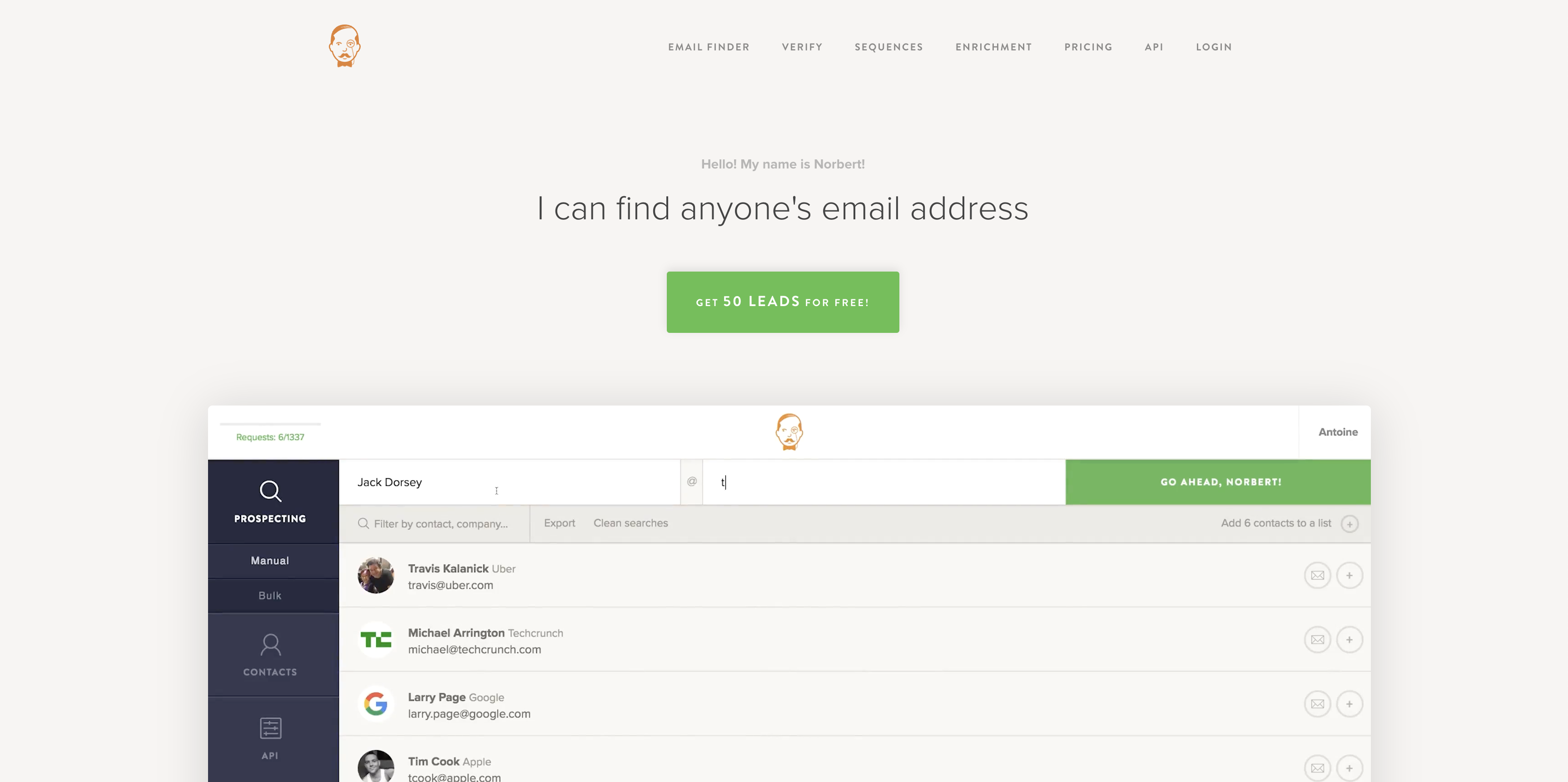
Task: Click the envelope icon for Michael Arrington
Action: click(x=1317, y=639)
